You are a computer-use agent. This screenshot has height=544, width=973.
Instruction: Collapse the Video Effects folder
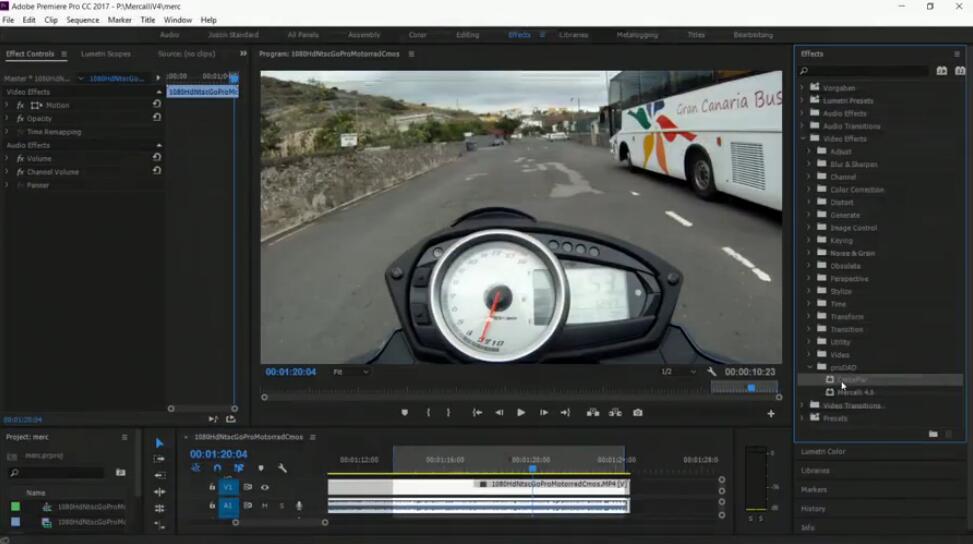point(802,139)
